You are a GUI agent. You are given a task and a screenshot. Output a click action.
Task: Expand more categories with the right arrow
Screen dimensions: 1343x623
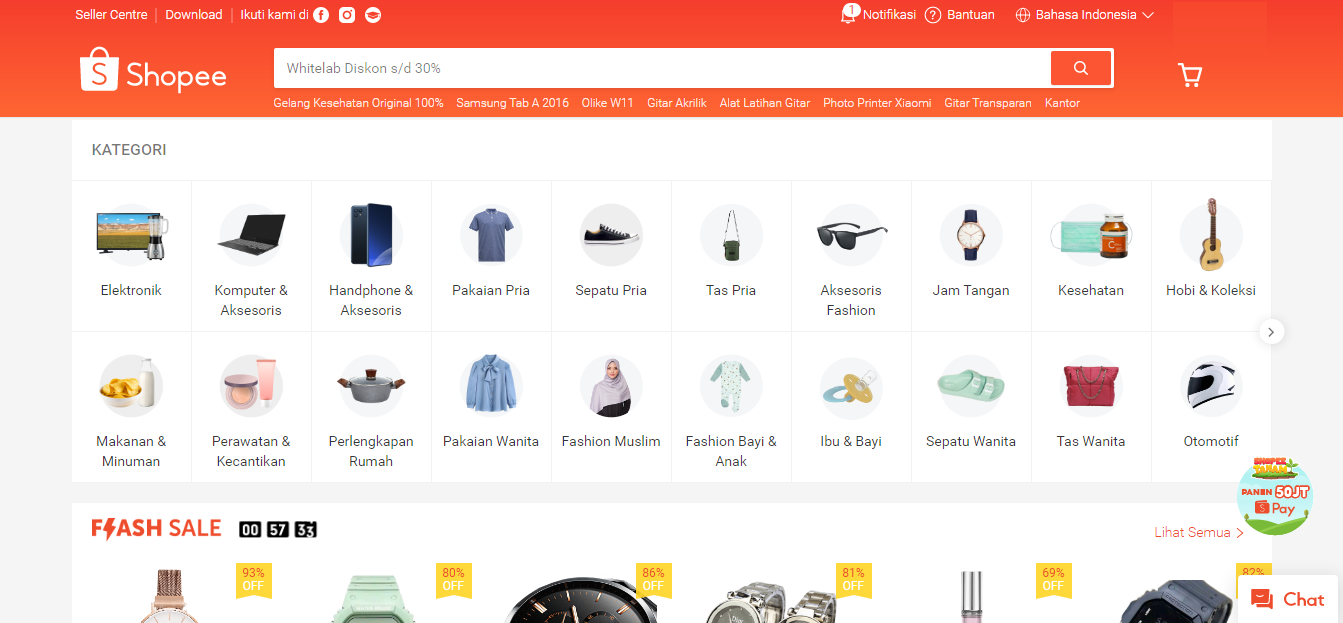coord(1271,331)
